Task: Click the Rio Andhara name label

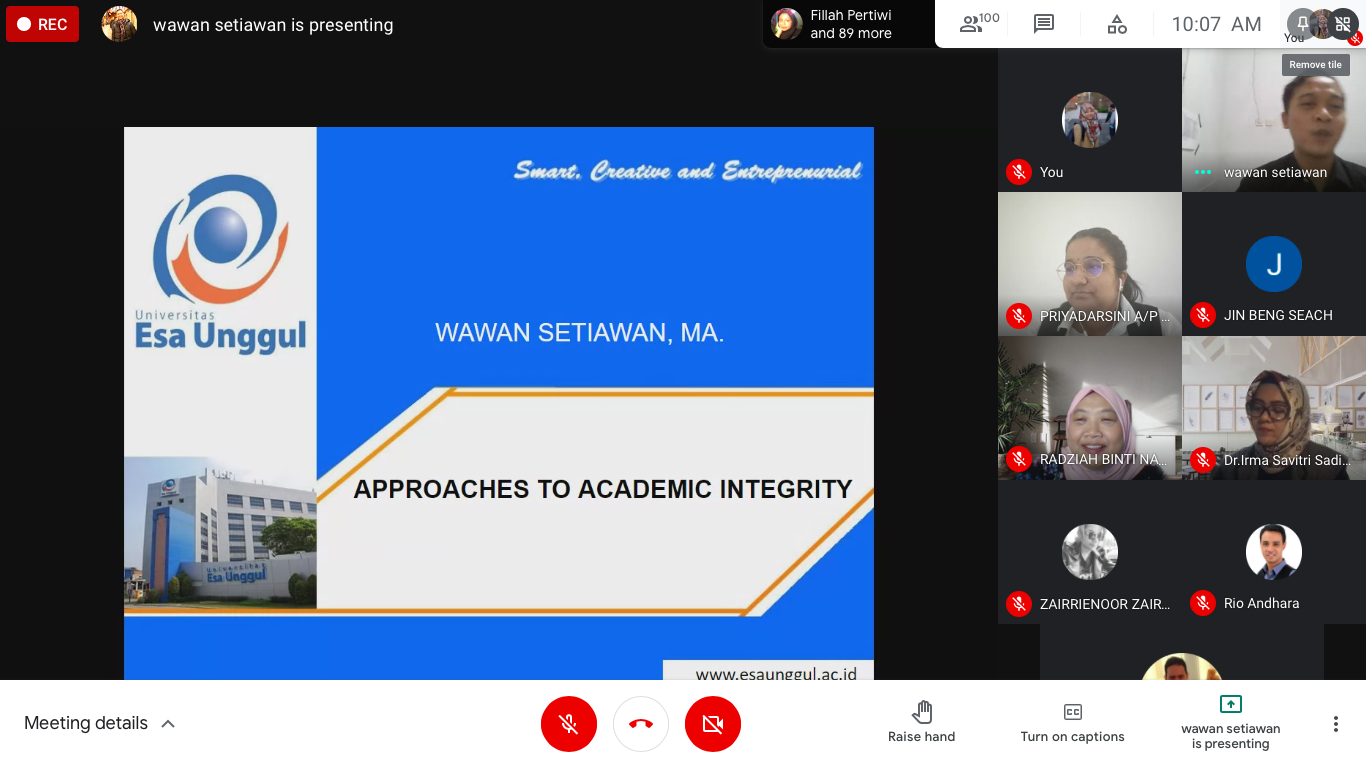Action: (x=1262, y=603)
